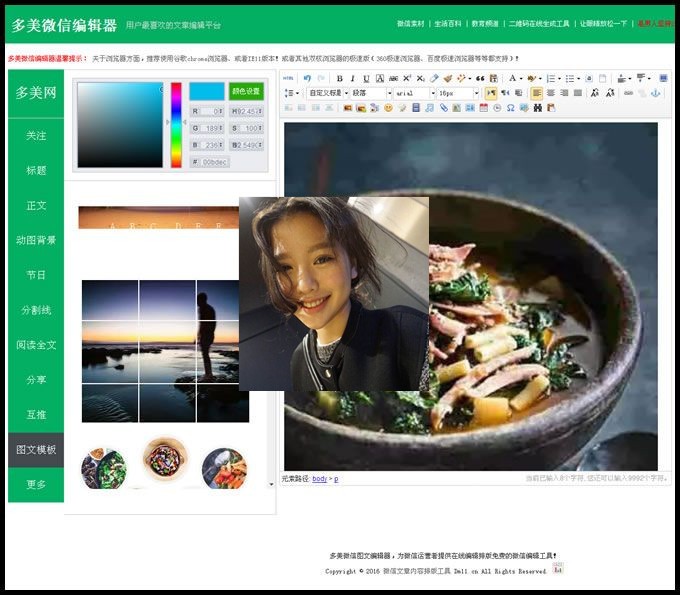The width and height of the screenshot is (680, 595).
Task: Click the undo arrow icon
Action: (x=307, y=78)
